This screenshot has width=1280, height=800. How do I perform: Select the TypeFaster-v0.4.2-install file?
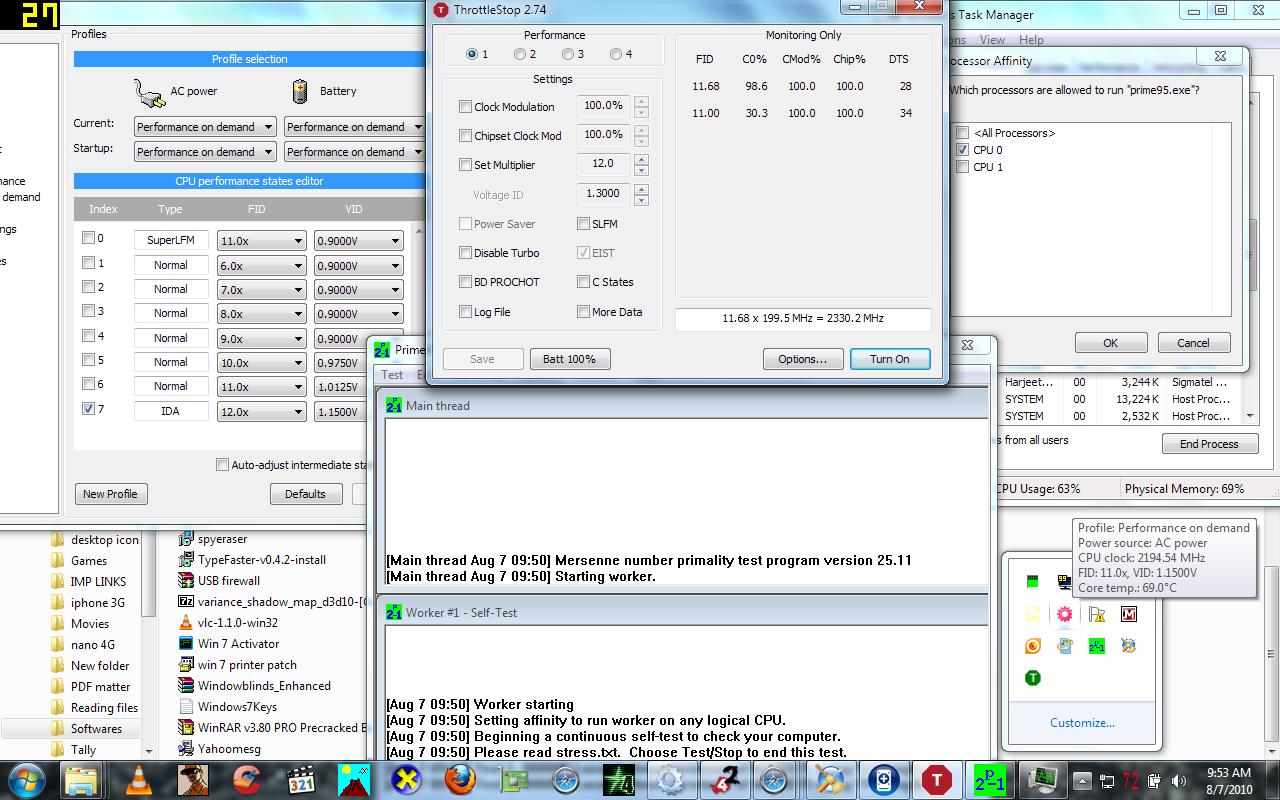click(252, 560)
